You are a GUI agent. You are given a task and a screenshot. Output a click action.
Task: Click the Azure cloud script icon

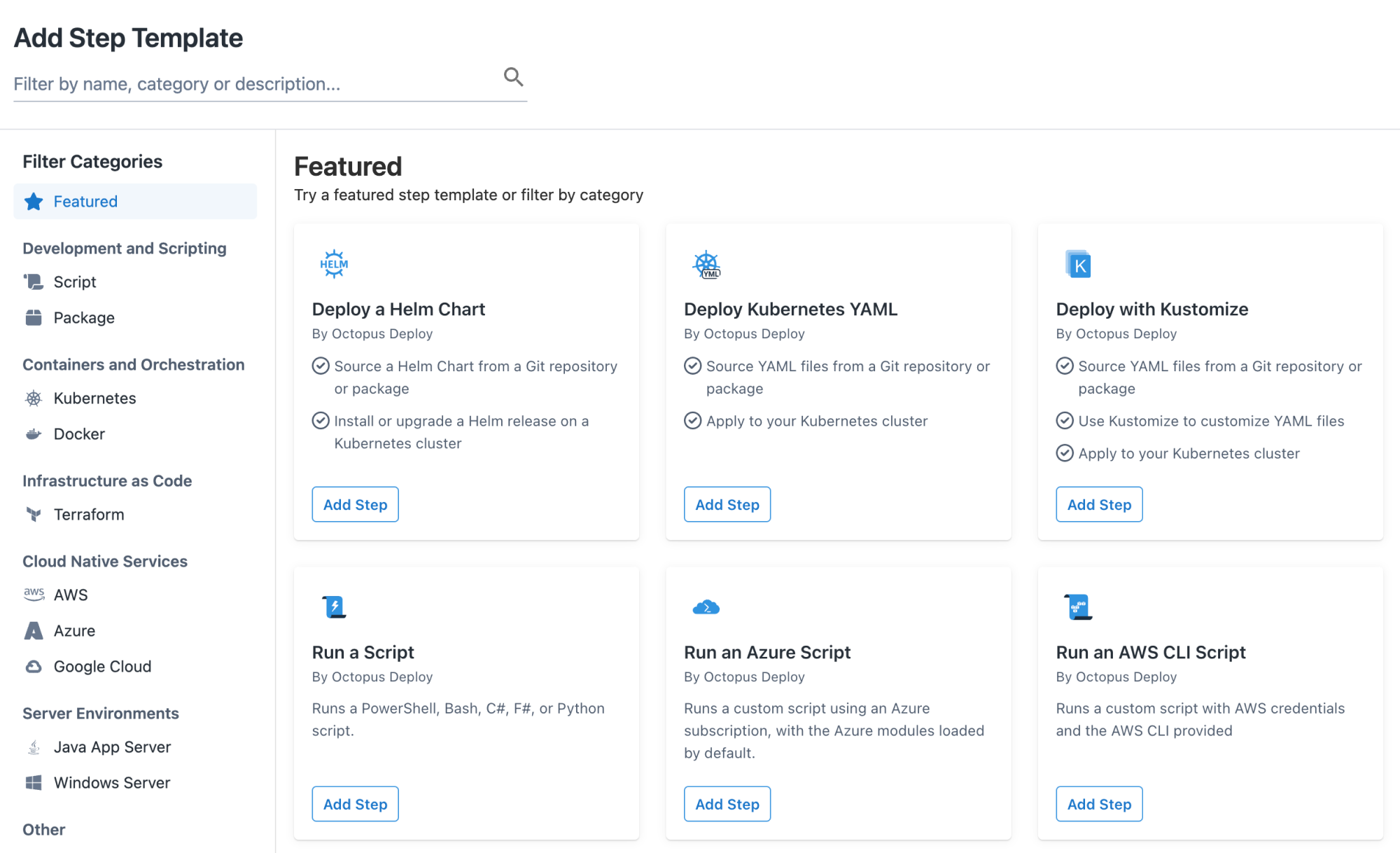click(x=706, y=607)
